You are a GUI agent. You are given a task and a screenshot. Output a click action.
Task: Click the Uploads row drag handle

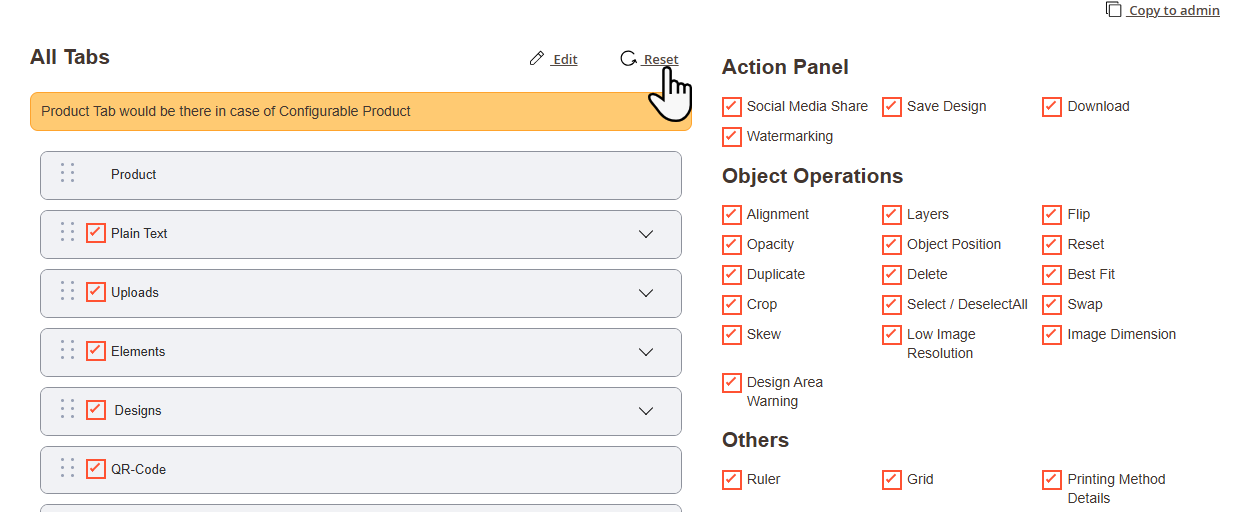click(x=67, y=291)
